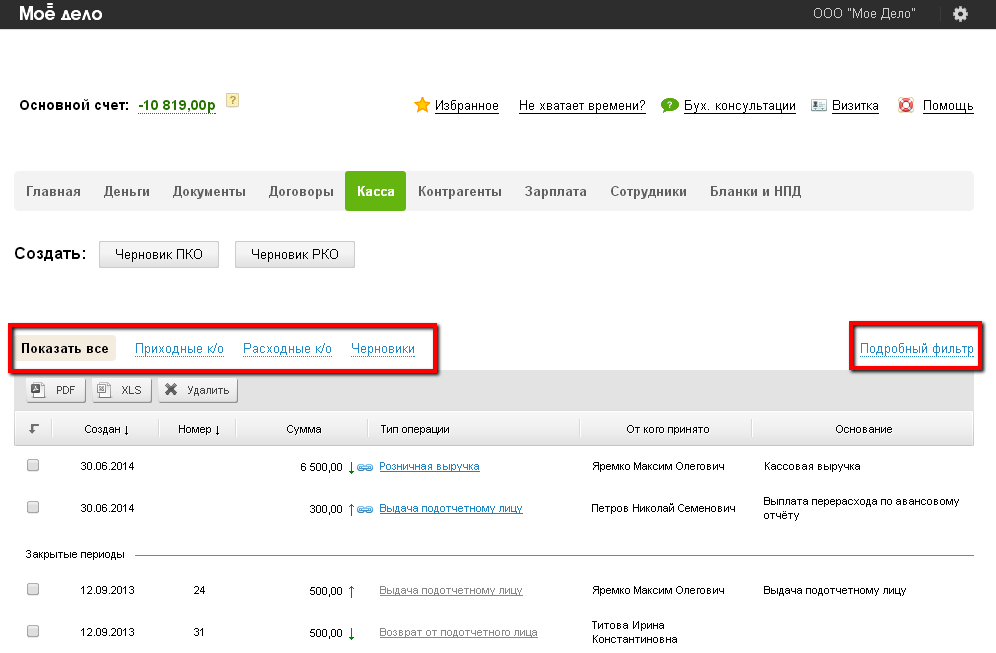The width and height of the screenshot is (996, 653).
Task: Create a Черновик ПКО
Action: (159, 255)
